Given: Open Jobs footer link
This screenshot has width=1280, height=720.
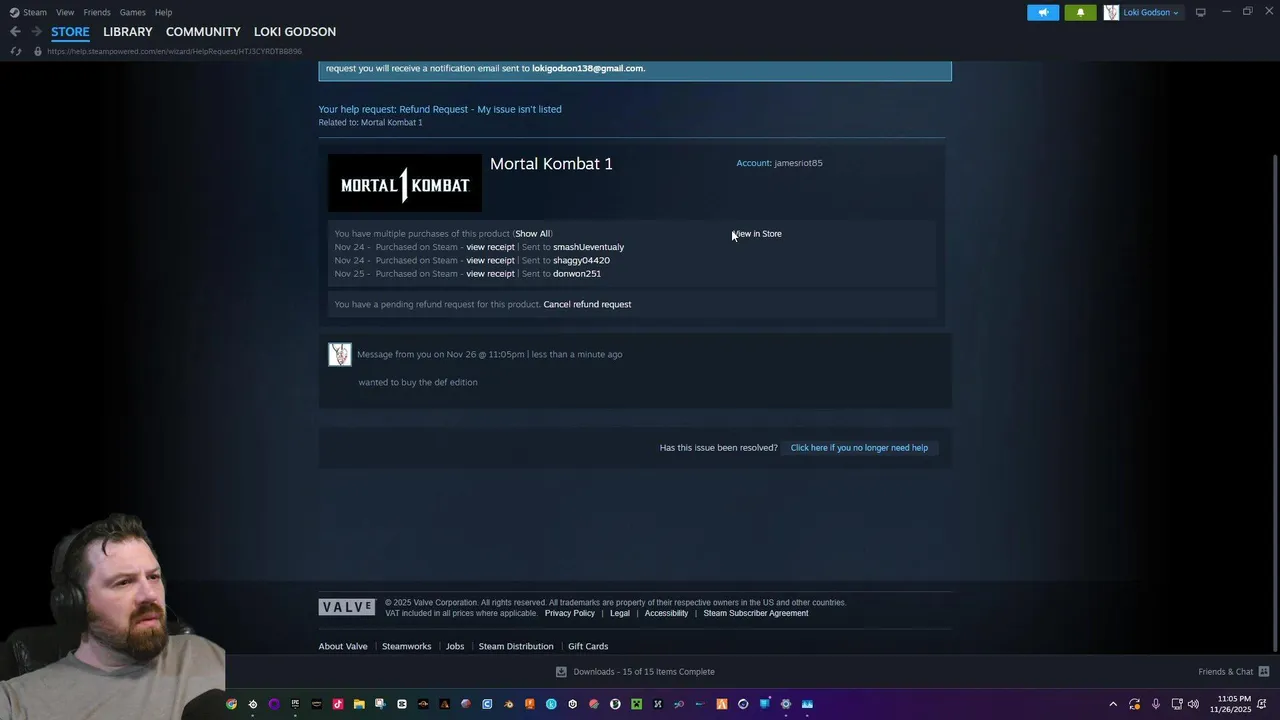Looking at the screenshot, I should pyautogui.click(x=455, y=646).
